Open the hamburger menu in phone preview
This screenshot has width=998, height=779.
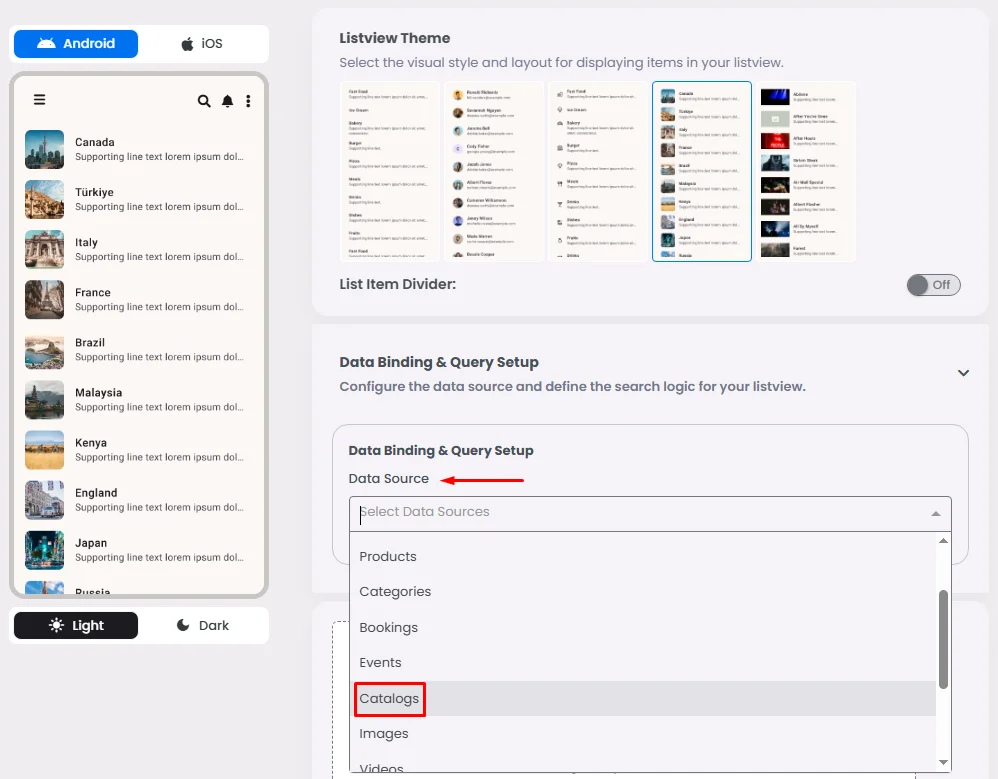coord(40,100)
